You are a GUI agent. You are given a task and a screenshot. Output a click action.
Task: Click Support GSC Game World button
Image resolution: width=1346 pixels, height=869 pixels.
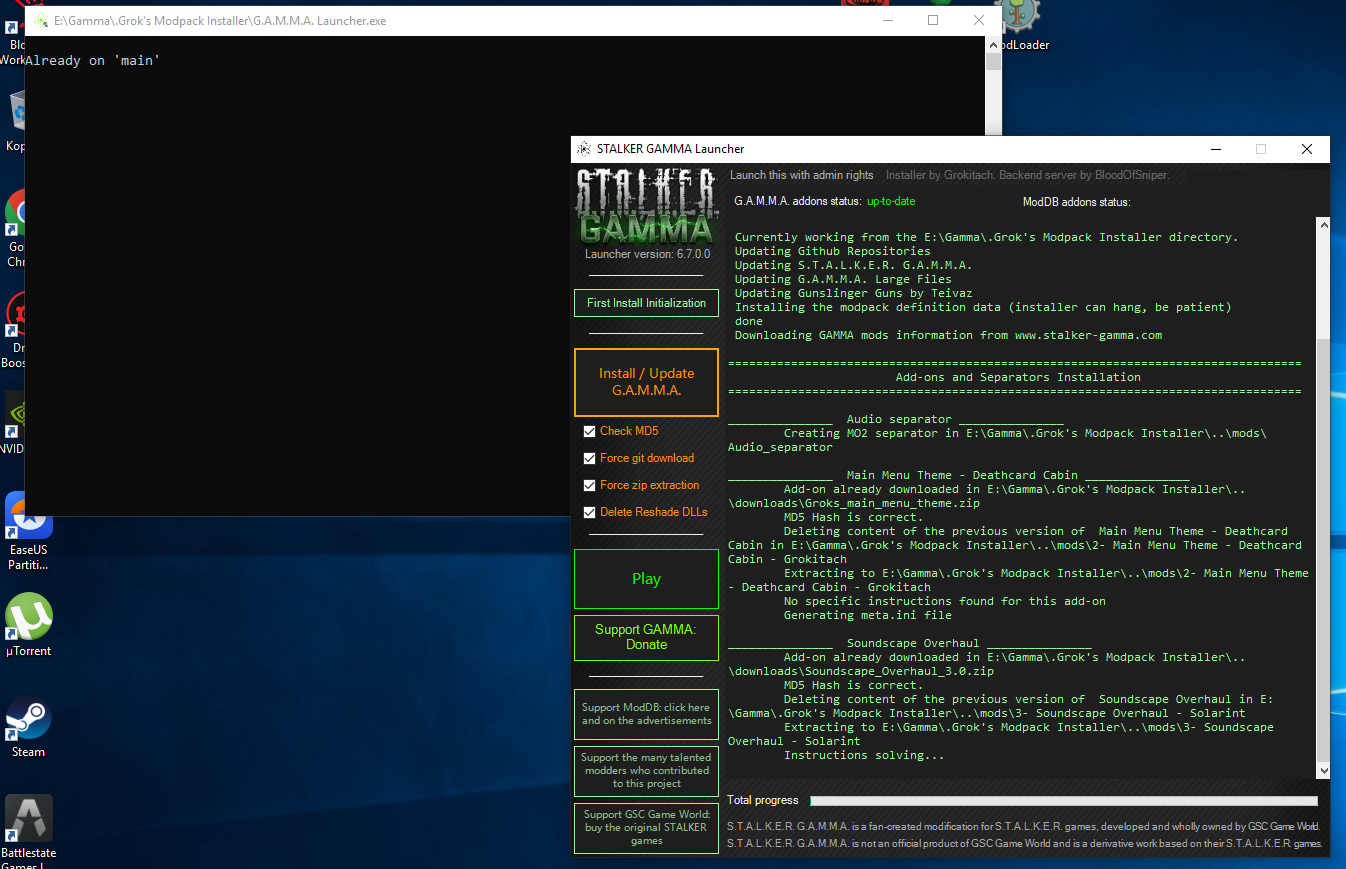(646, 828)
